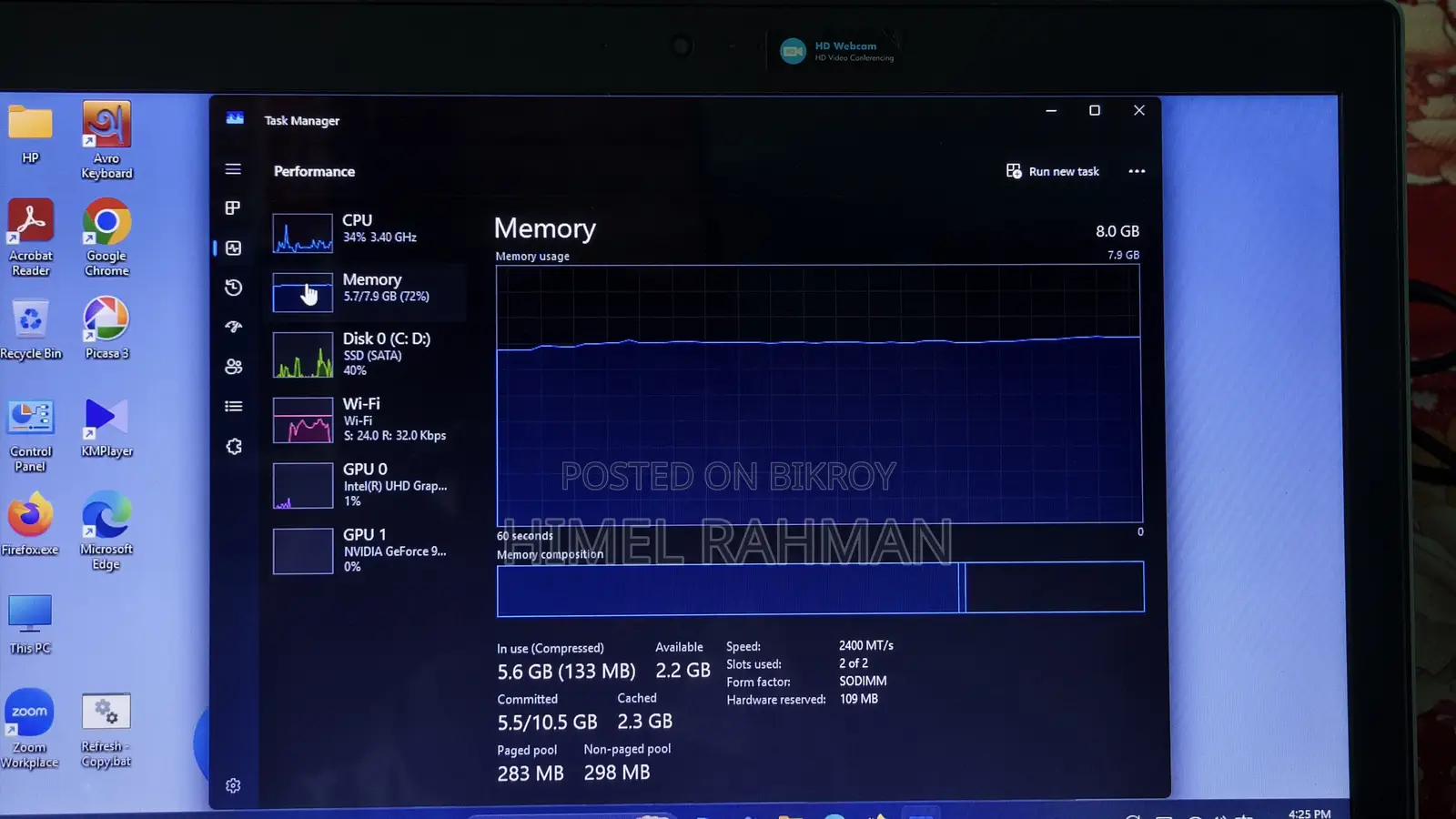This screenshot has height=819, width=1456.
Task: Select the CPU performance graph entry
Action: point(368,231)
